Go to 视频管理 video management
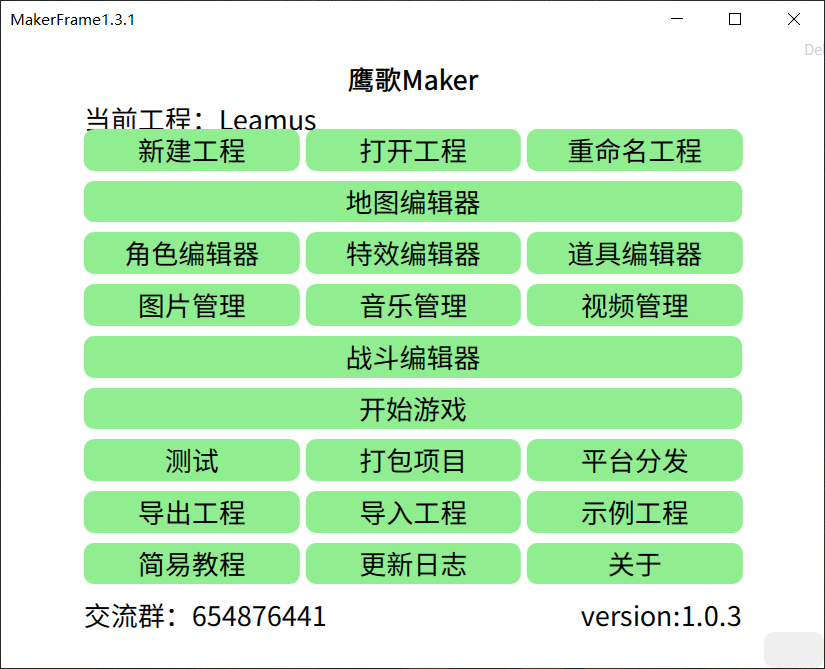Viewport: 825px width, 669px height. point(635,305)
